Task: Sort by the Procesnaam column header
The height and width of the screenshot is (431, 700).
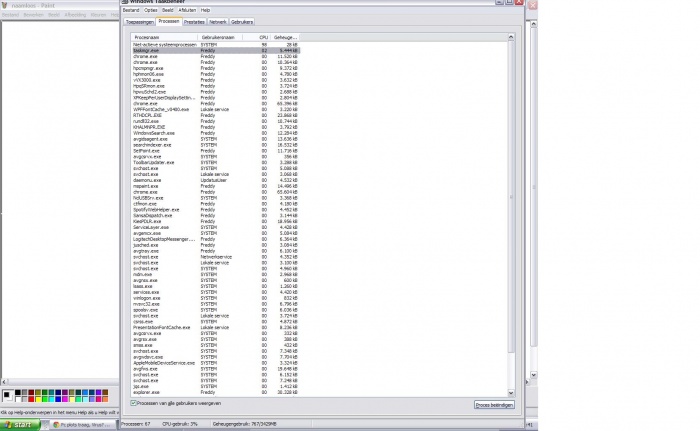Action: tap(165, 38)
